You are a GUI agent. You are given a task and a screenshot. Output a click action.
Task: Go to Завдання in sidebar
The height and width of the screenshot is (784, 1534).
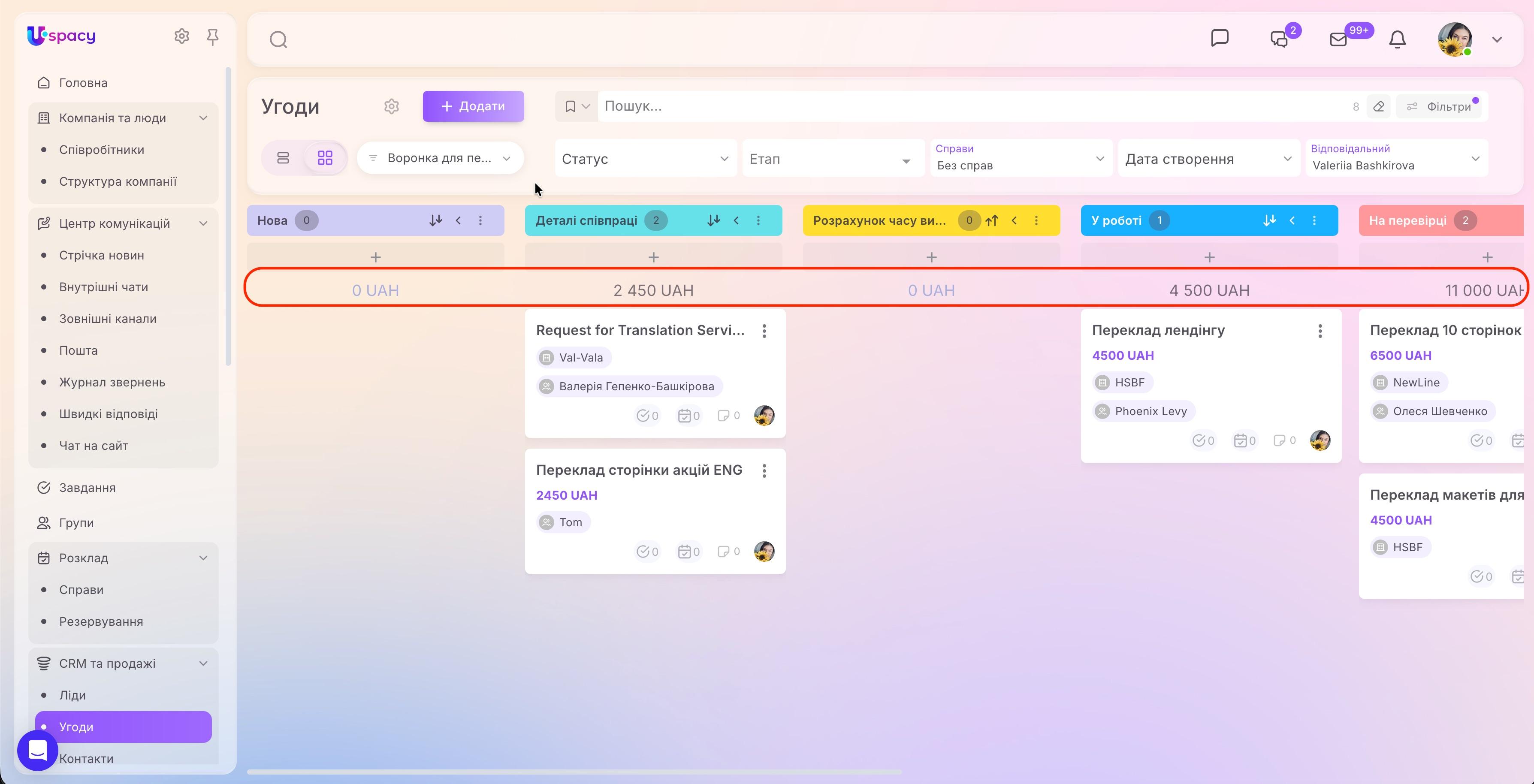87,488
